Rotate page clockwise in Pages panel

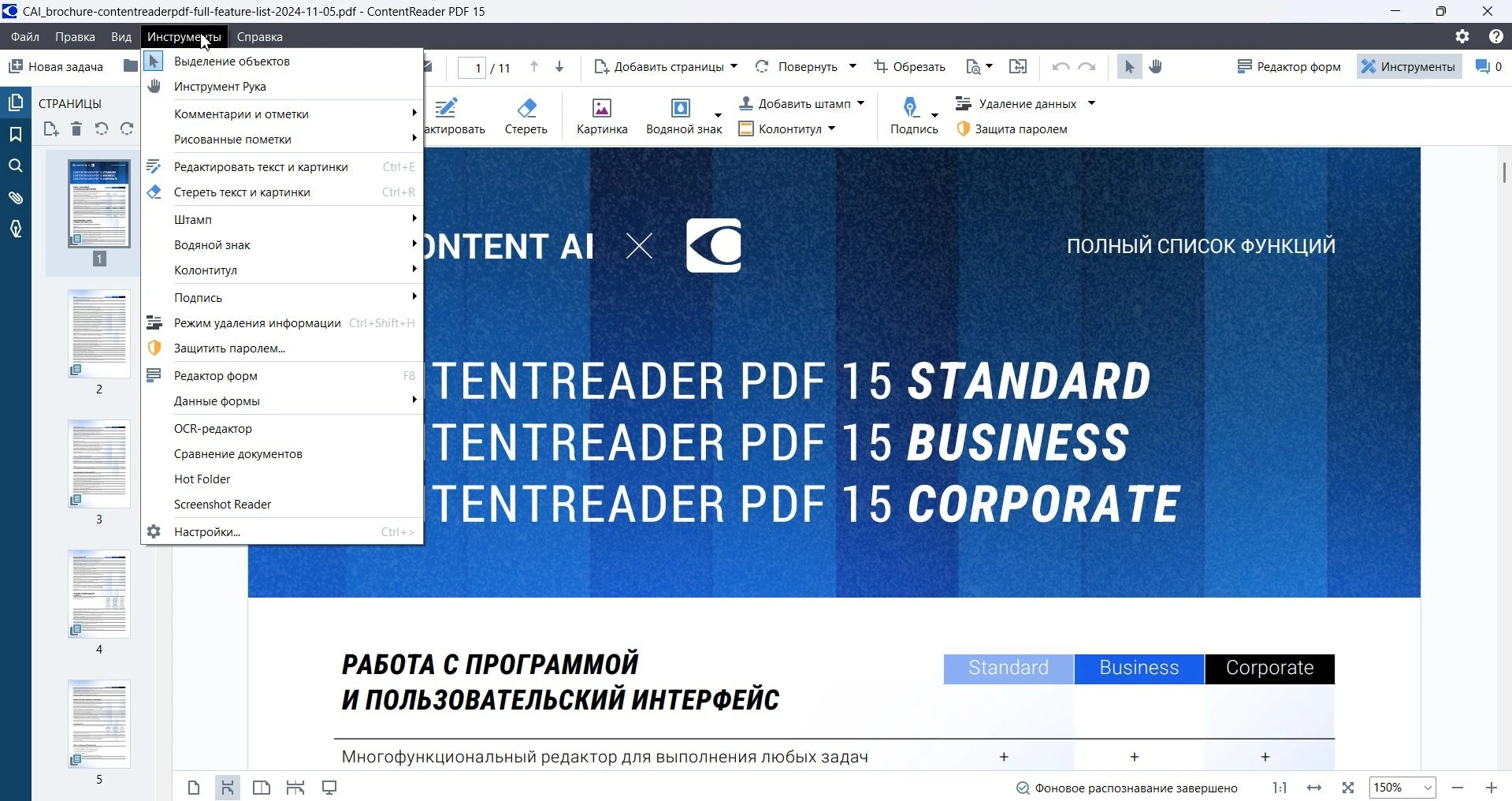pyautogui.click(x=127, y=129)
